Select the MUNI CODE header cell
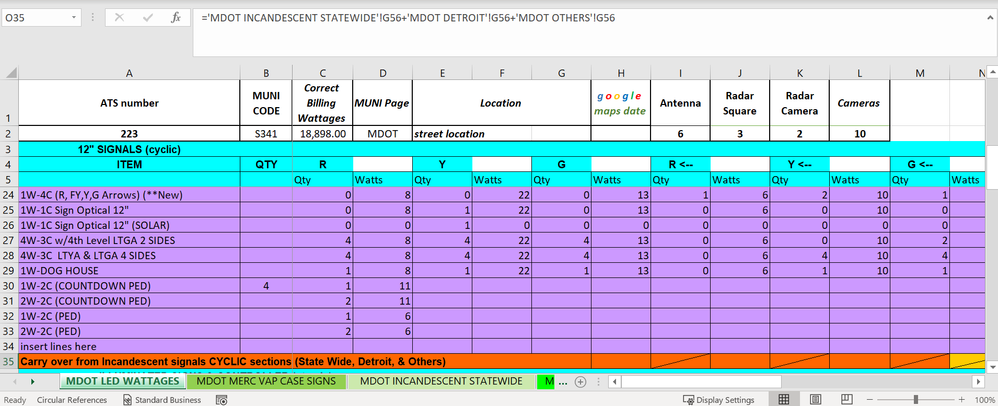998x406 pixels. pyautogui.click(x=266, y=102)
